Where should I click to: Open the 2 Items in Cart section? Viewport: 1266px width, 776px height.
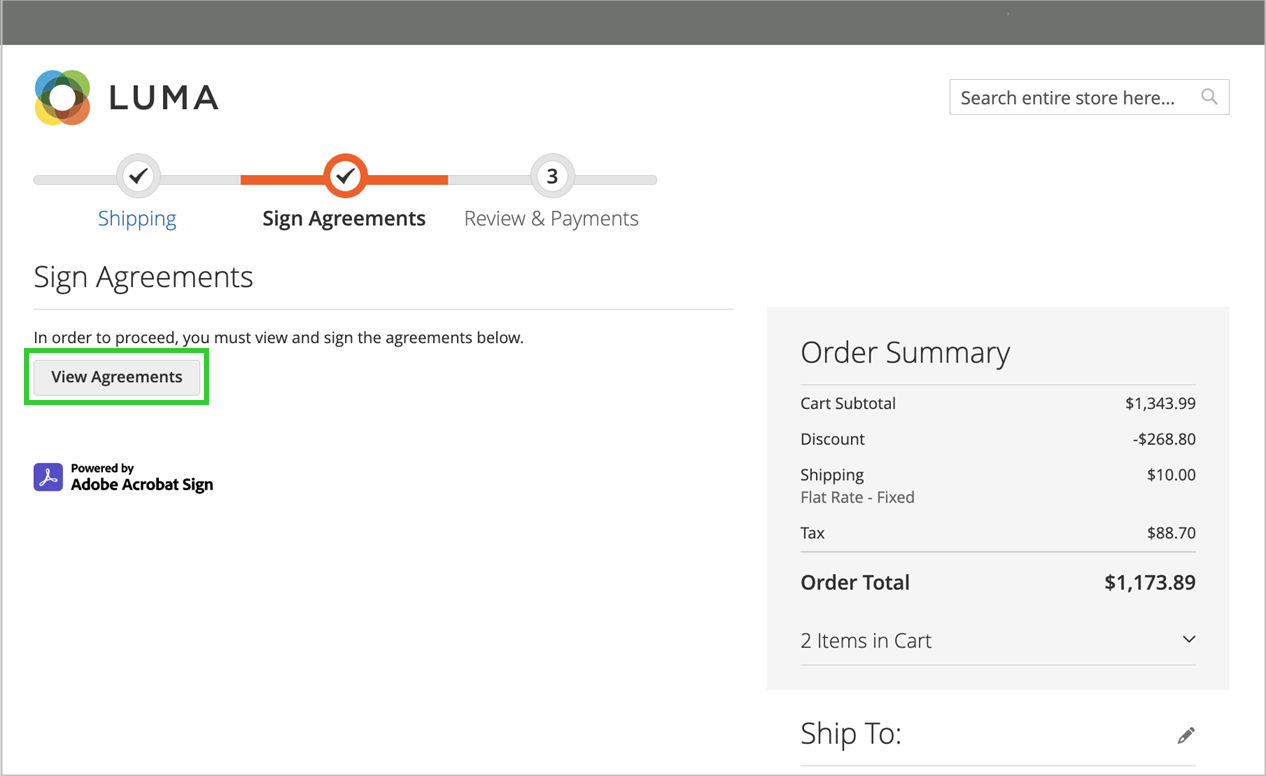click(x=866, y=641)
